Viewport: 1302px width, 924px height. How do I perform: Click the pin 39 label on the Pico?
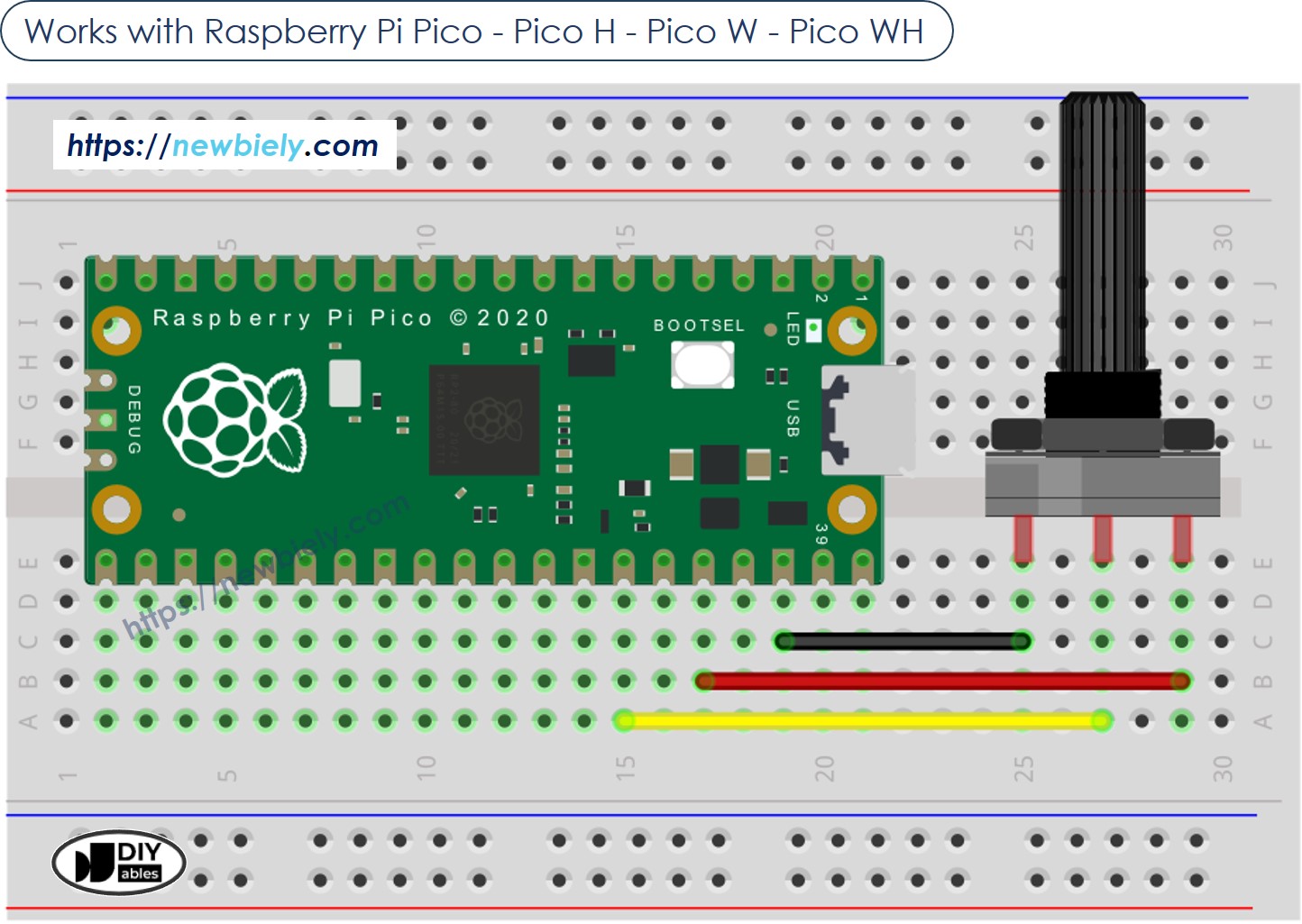pos(821,535)
